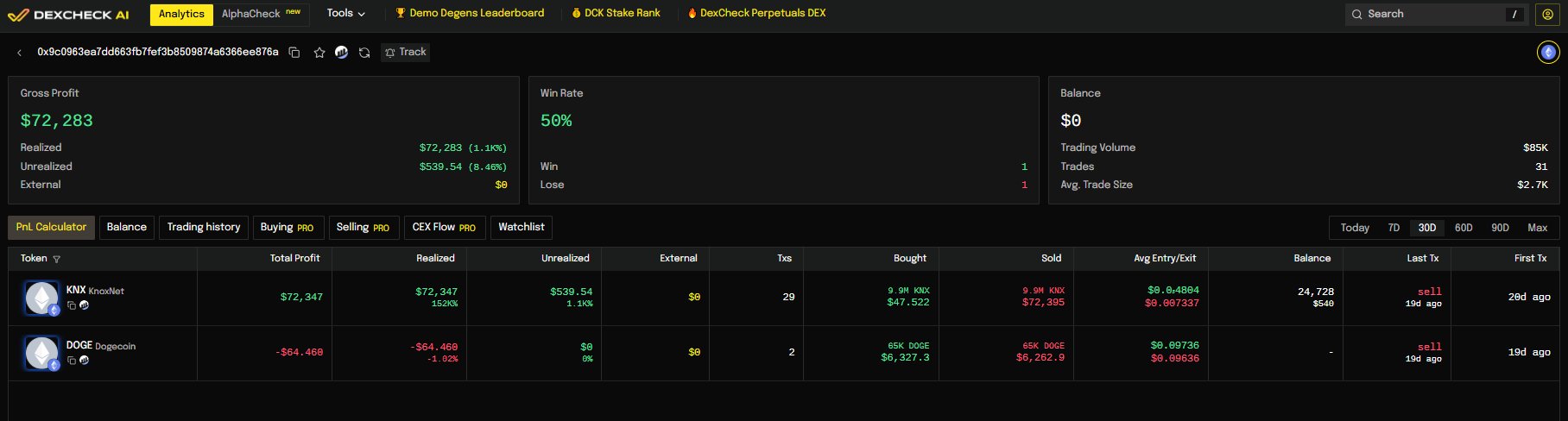Image resolution: width=1568 pixels, height=421 pixels.
Task: Select the Analytics tab
Action: (181, 14)
